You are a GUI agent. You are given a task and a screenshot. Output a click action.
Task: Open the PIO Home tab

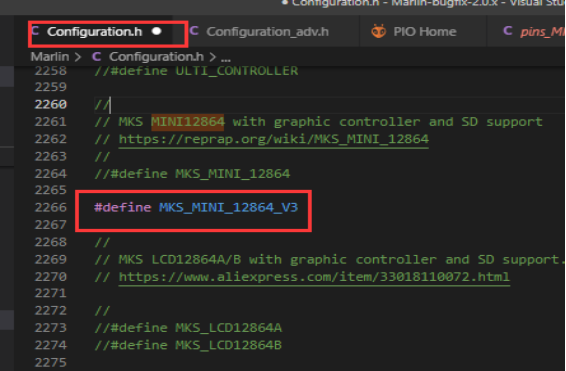pos(424,32)
